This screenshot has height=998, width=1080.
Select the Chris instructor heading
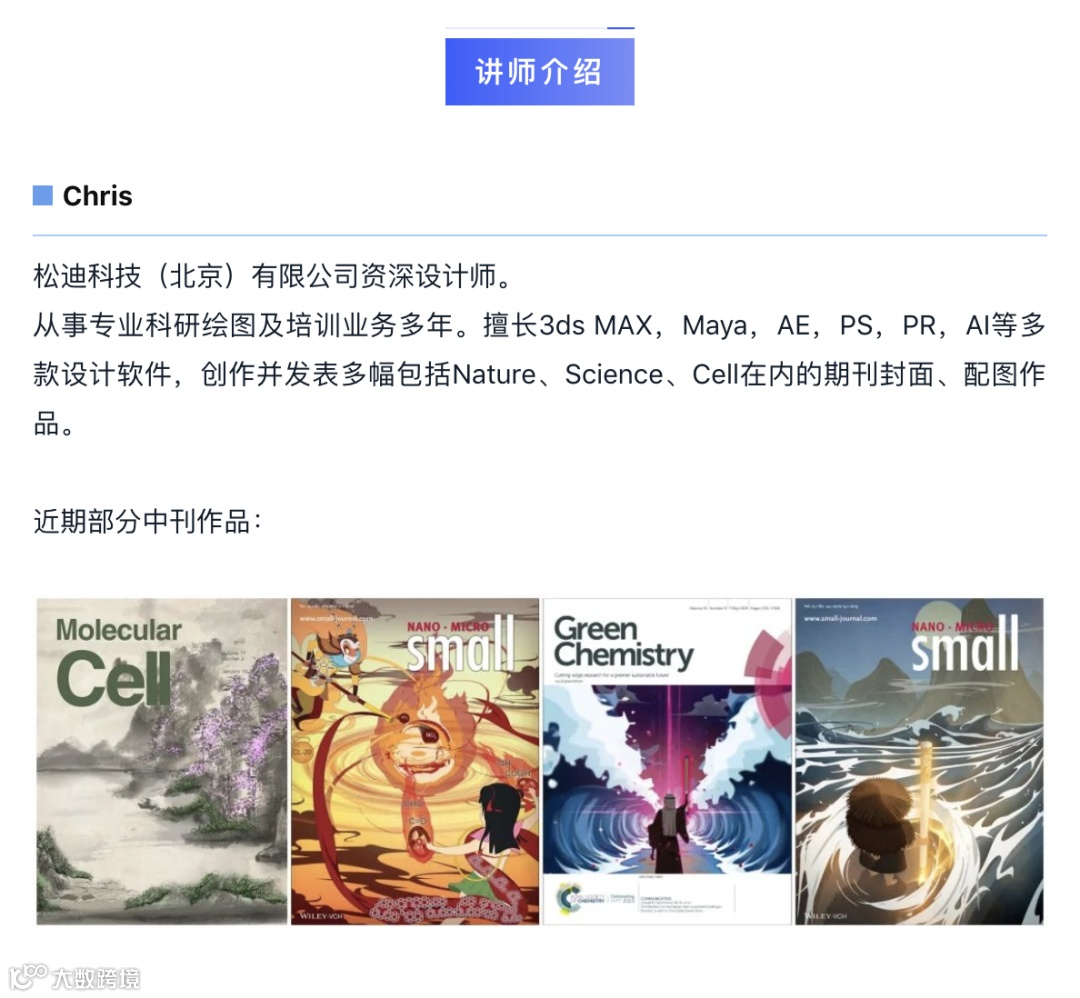coord(98,196)
